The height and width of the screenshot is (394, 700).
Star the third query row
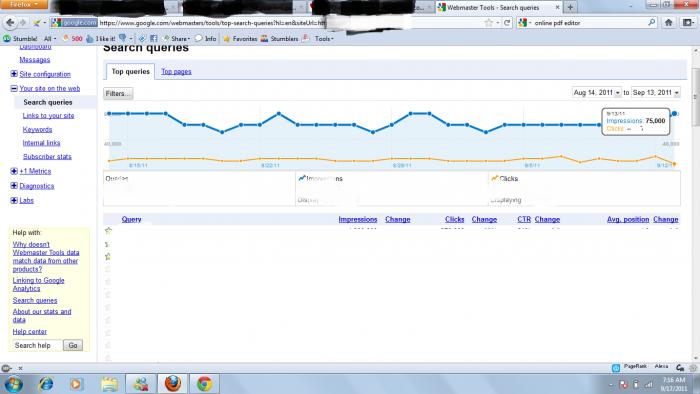(108, 257)
